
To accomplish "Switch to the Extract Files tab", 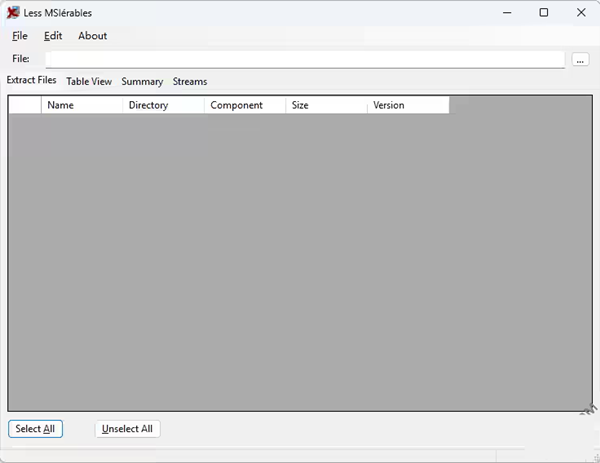I will (x=31, y=80).
